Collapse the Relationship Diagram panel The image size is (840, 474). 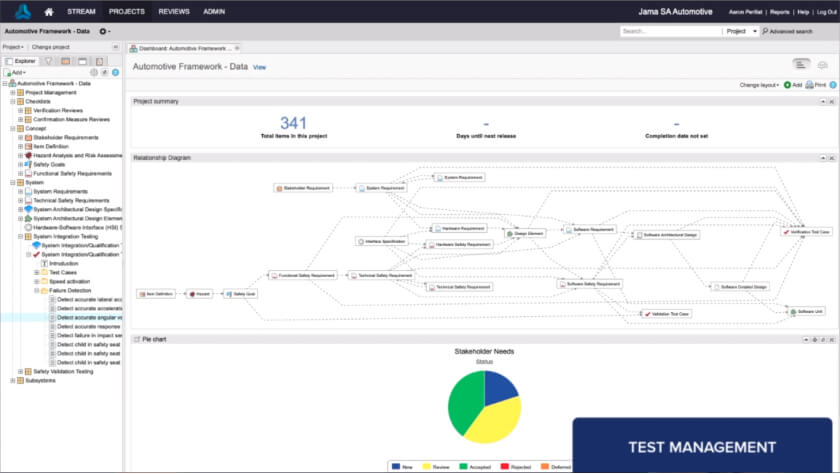[x=824, y=158]
